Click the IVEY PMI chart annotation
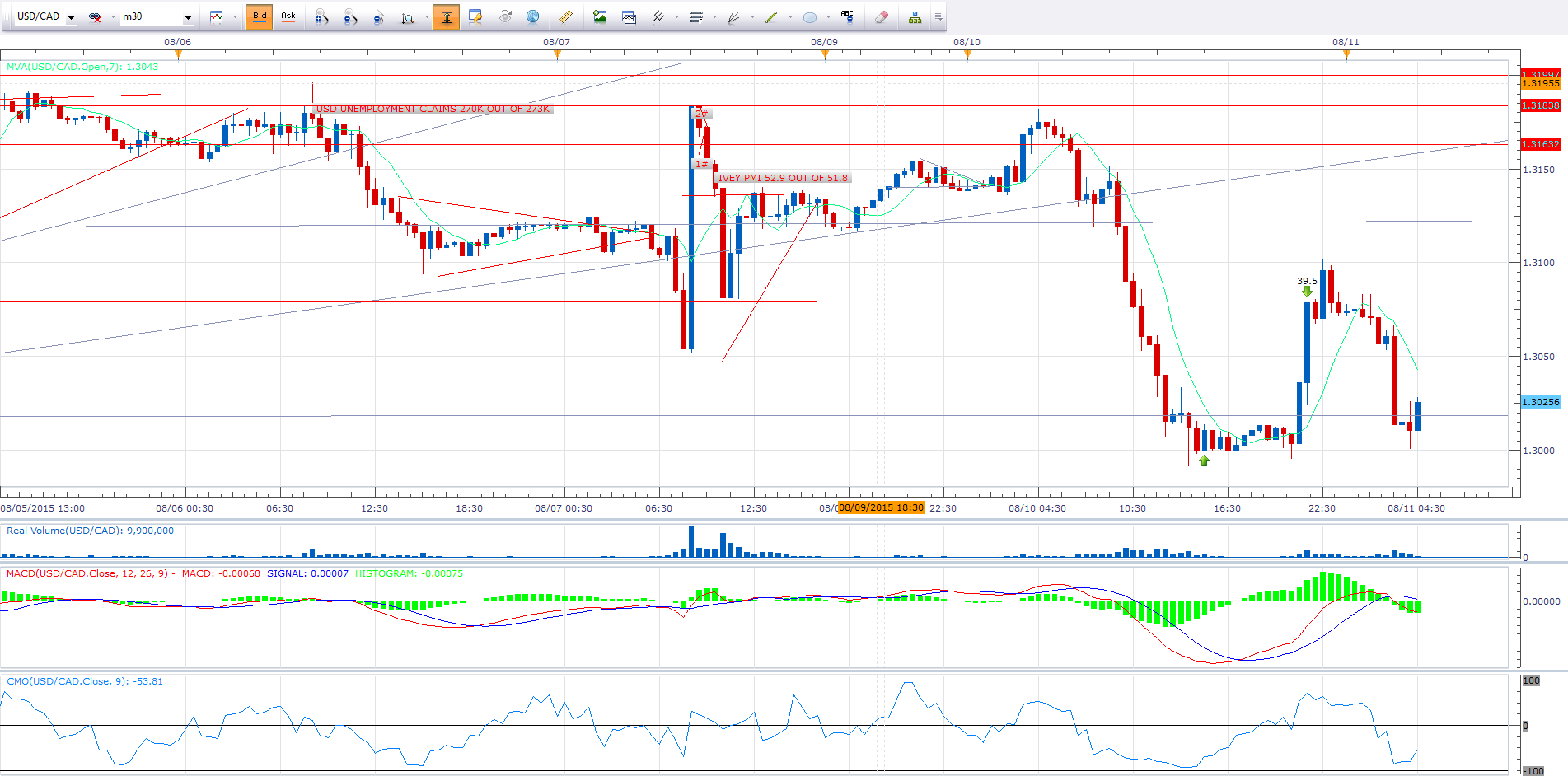 coord(783,178)
